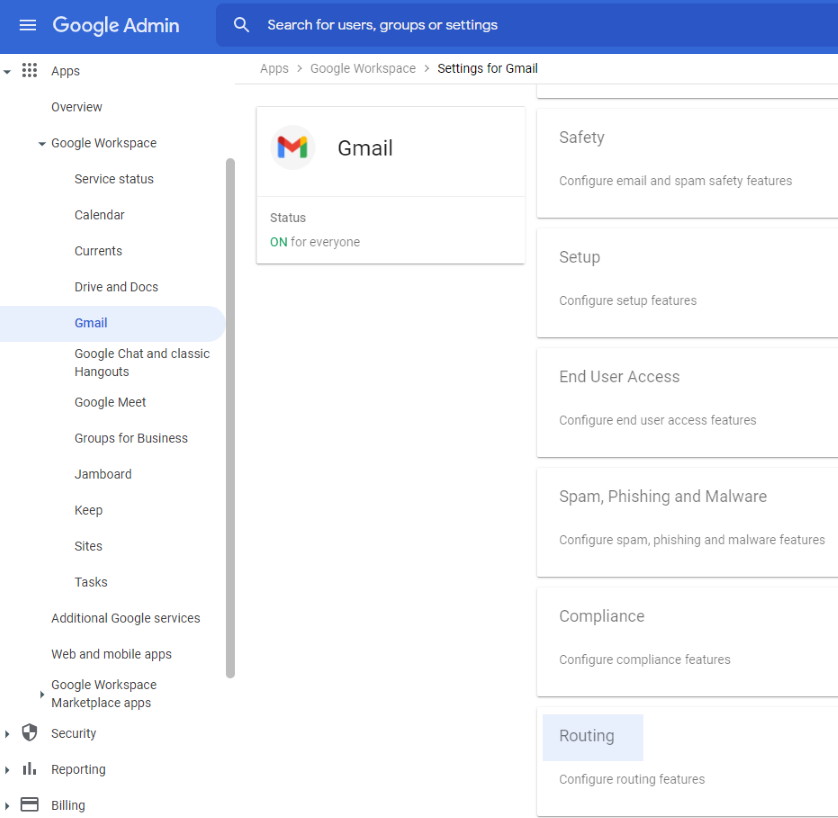Collapse the Apps section arrow
The image size is (838, 818).
7,72
